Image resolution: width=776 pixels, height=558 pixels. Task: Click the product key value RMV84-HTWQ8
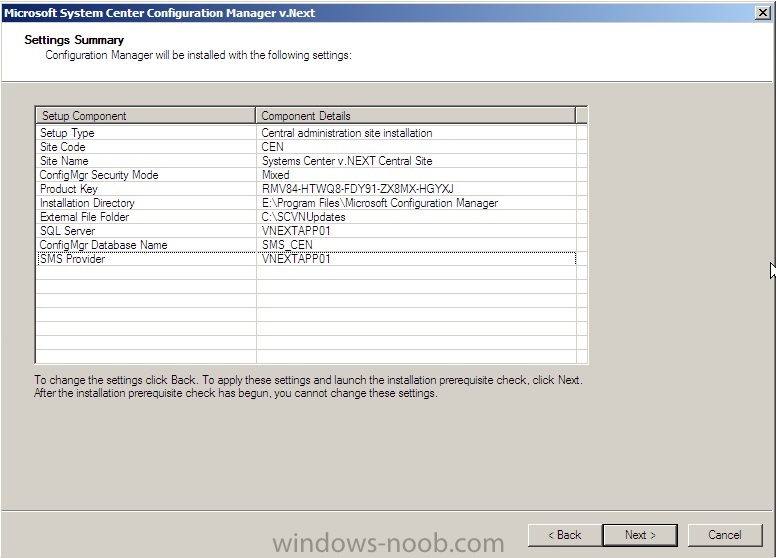pyautogui.click(x=357, y=189)
